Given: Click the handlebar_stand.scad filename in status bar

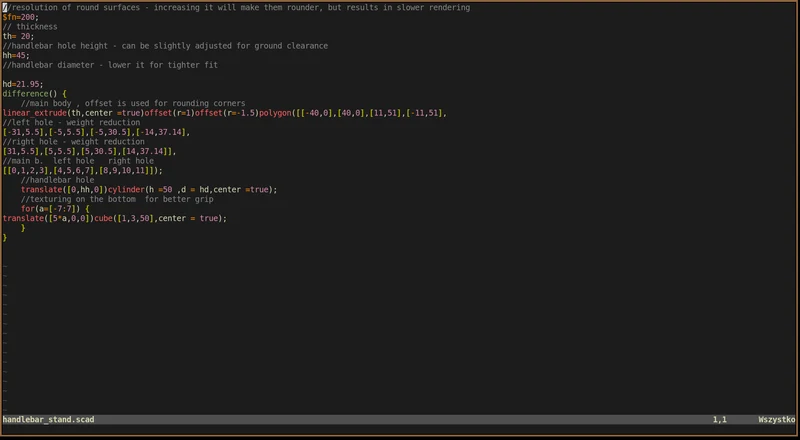Looking at the screenshot, I should [x=48, y=420].
